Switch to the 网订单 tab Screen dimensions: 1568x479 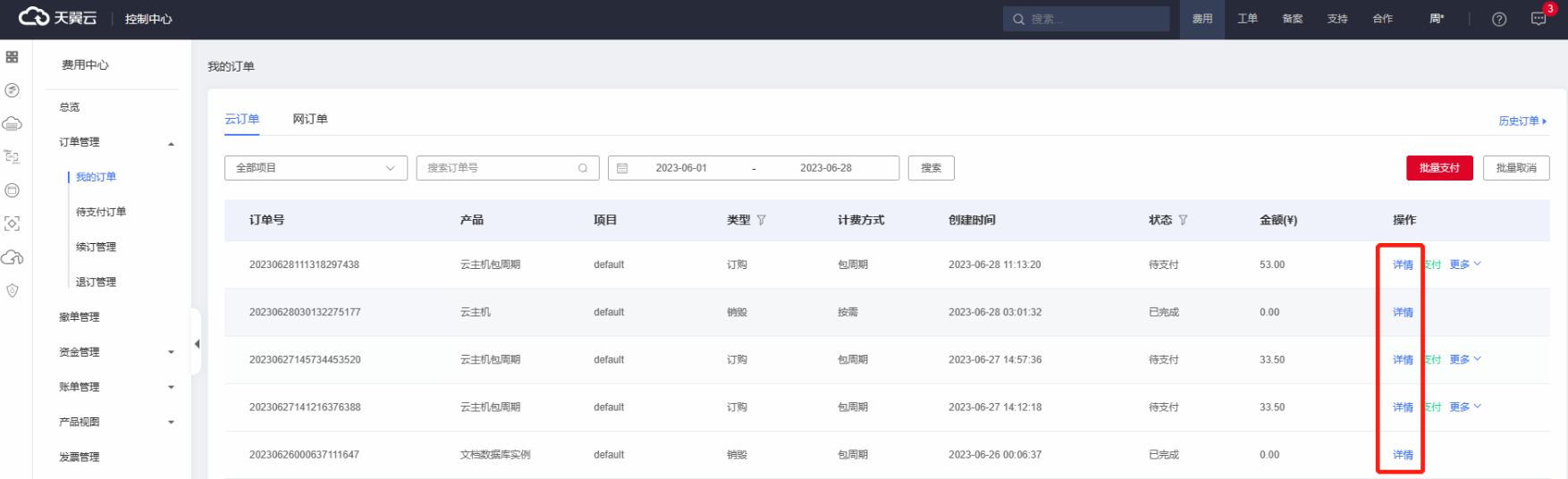[x=310, y=119]
